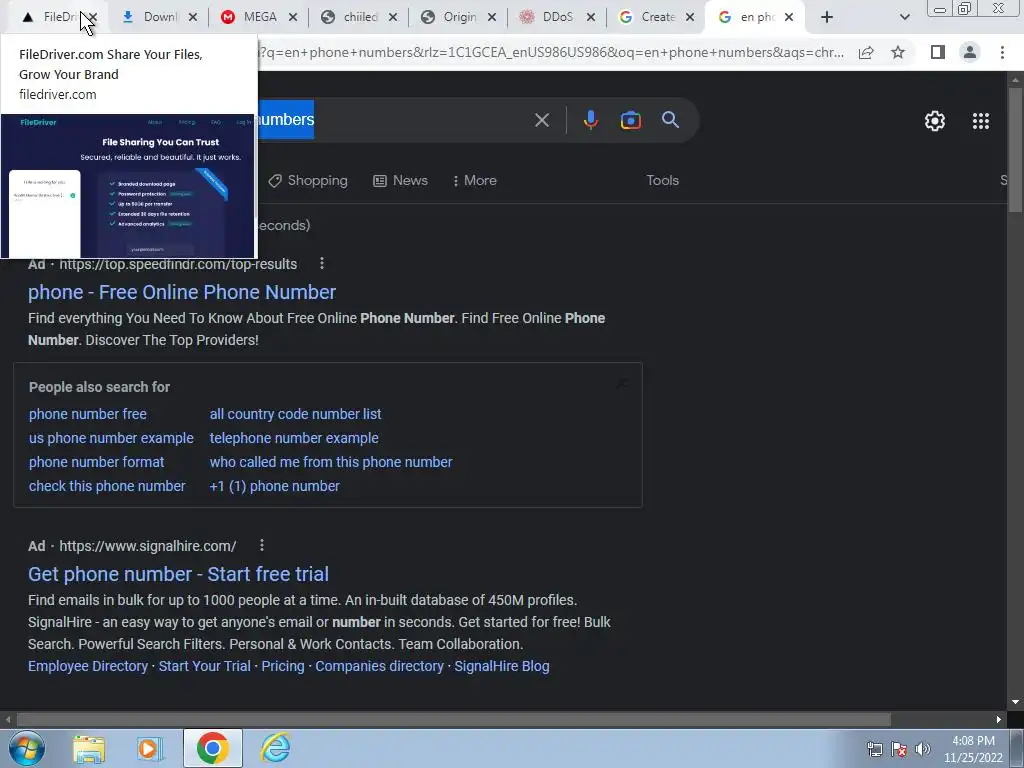Open 'phone - Free Online Phone Number' result

pos(182,292)
